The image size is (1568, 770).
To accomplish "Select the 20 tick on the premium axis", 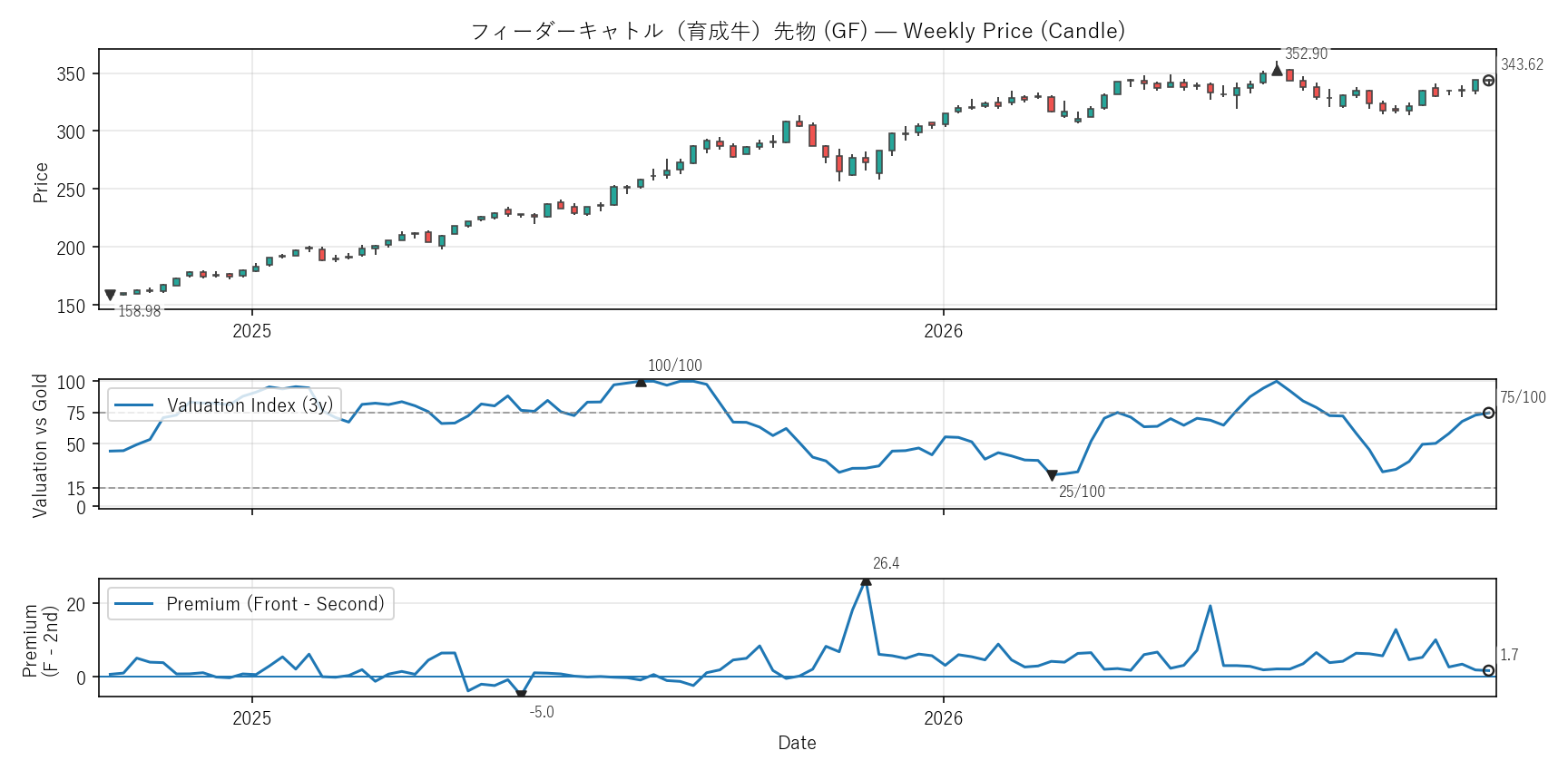I will point(76,604).
